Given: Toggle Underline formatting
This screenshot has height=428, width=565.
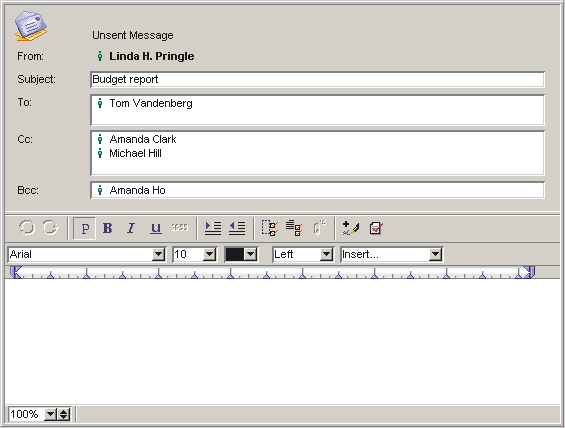Looking at the screenshot, I should click(x=156, y=228).
